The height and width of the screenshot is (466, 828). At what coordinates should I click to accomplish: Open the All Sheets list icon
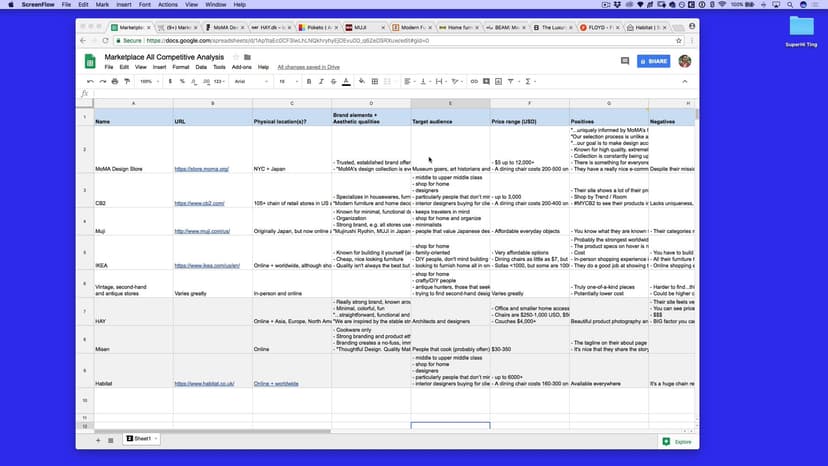[110, 440]
